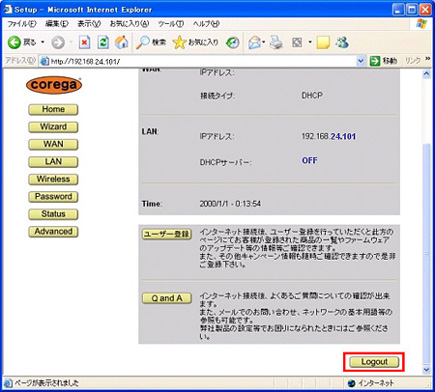Expand the address bar dropdown list
Image resolution: width=435 pixels, height=392 pixels.
(x=360, y=61)
